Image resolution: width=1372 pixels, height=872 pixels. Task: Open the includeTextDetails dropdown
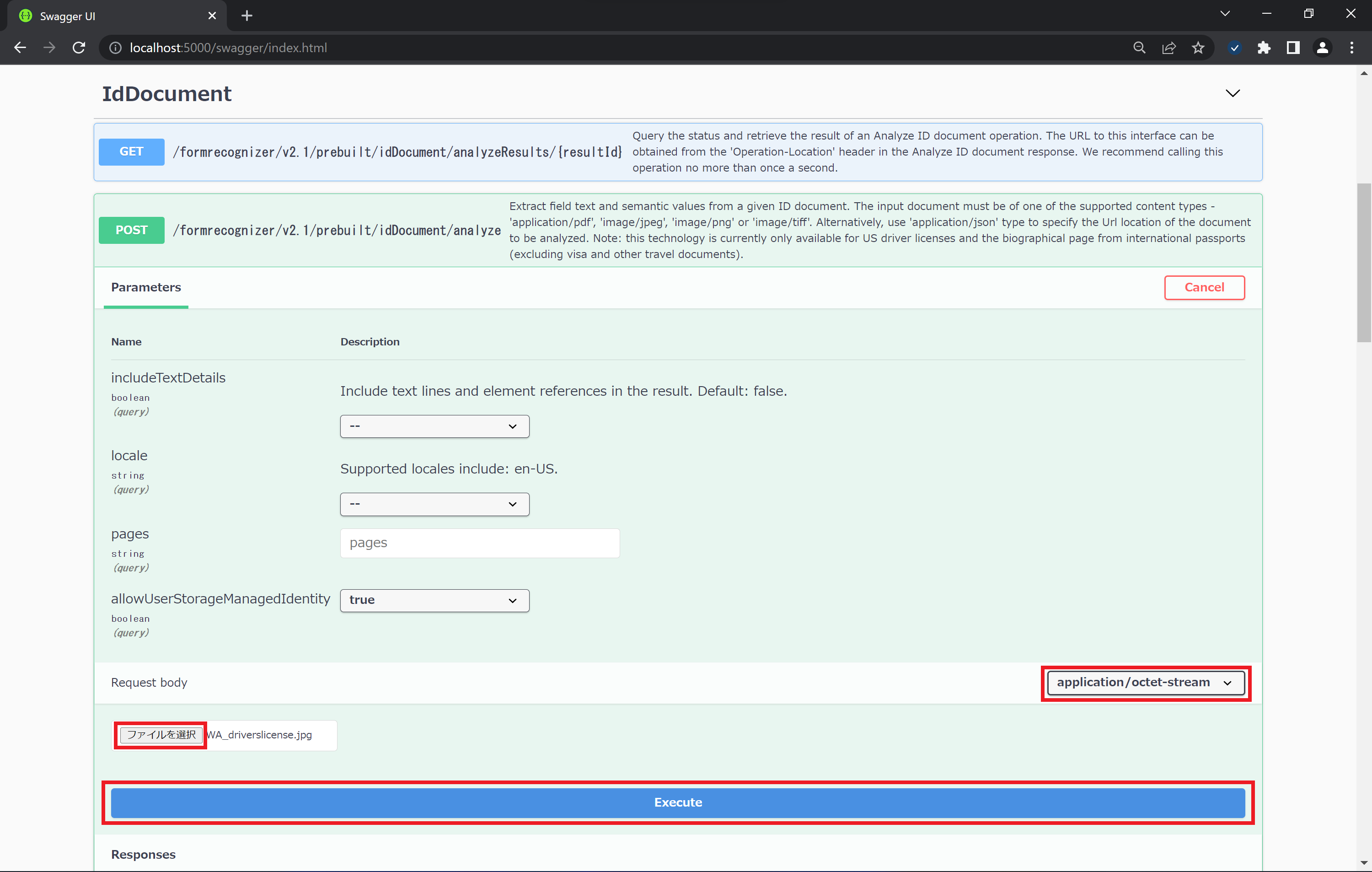[x=434, y=426]
